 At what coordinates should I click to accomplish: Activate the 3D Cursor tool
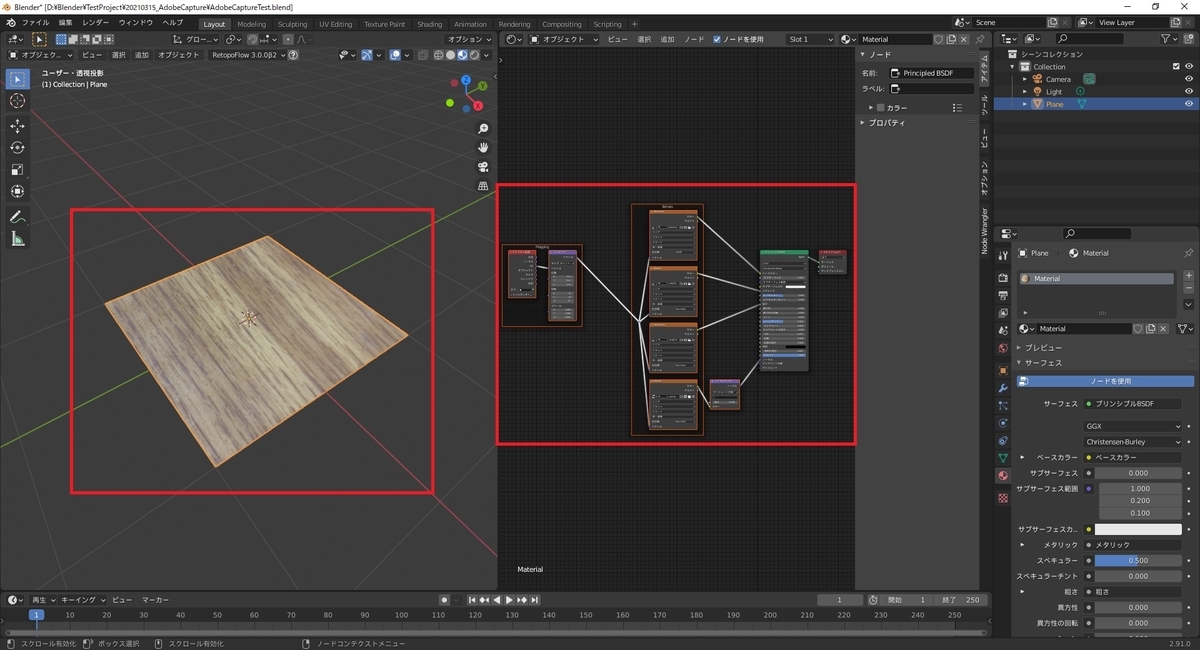click(18, 101)
